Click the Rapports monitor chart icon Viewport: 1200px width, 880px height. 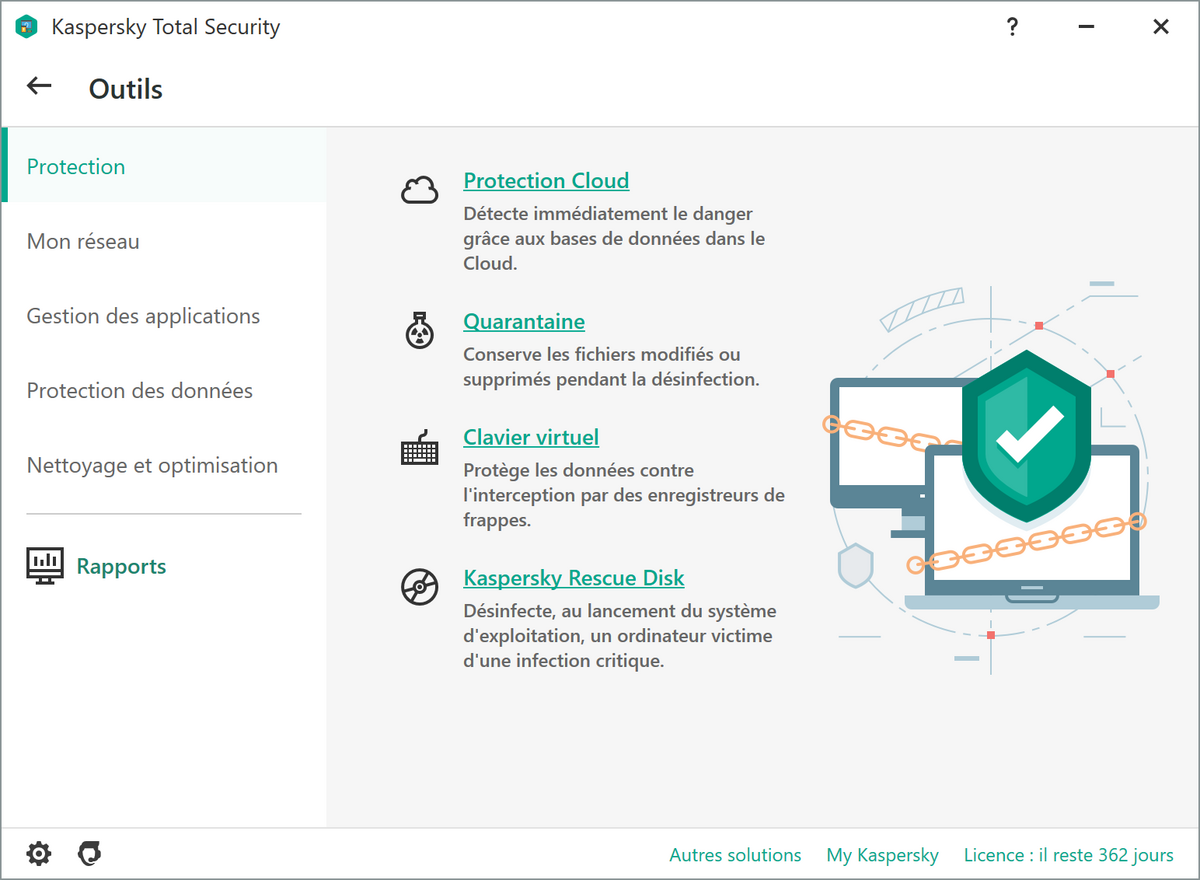[x=45, y=566]
